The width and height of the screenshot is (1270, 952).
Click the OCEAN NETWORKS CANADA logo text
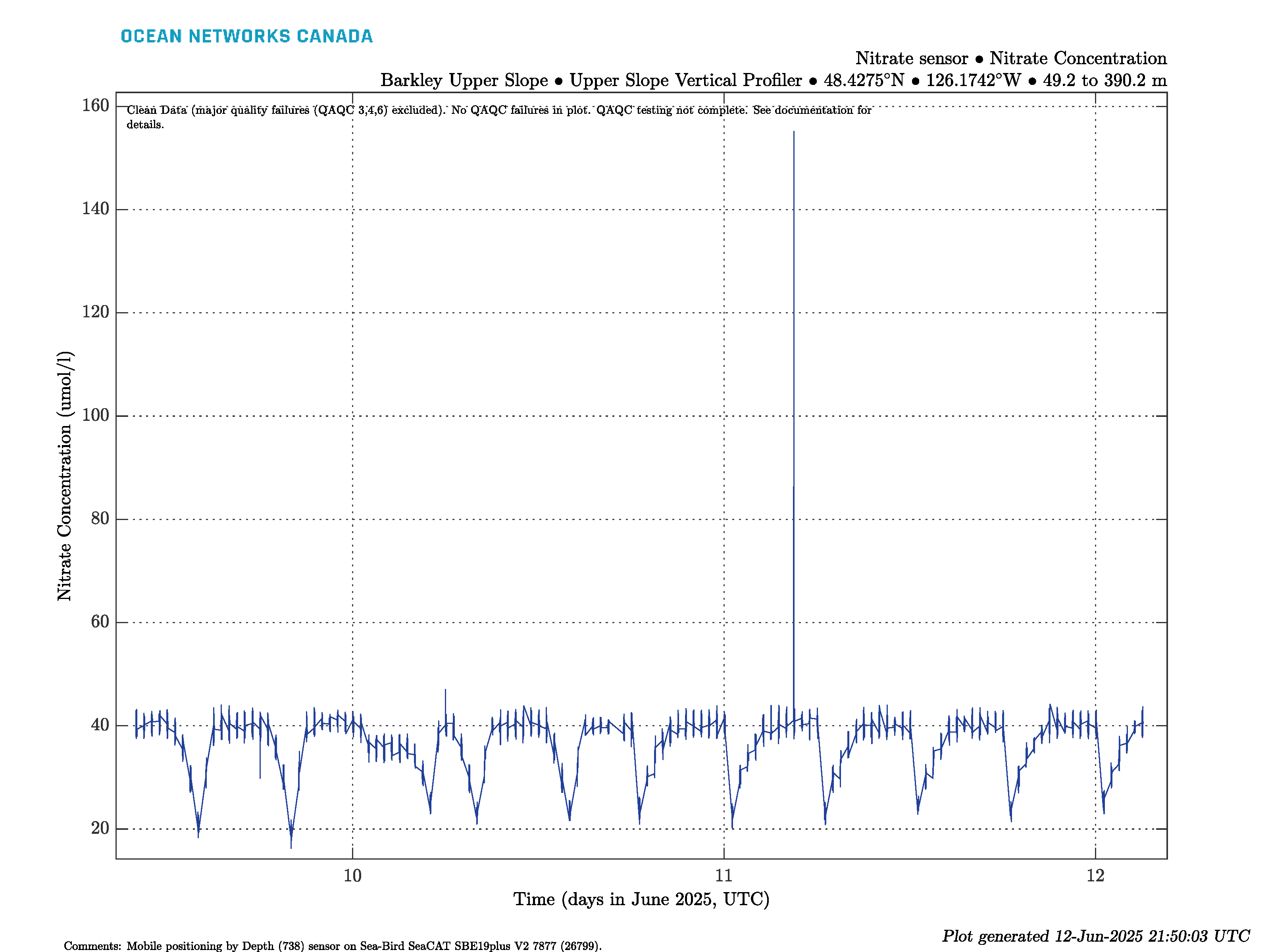tap(246, 36)
